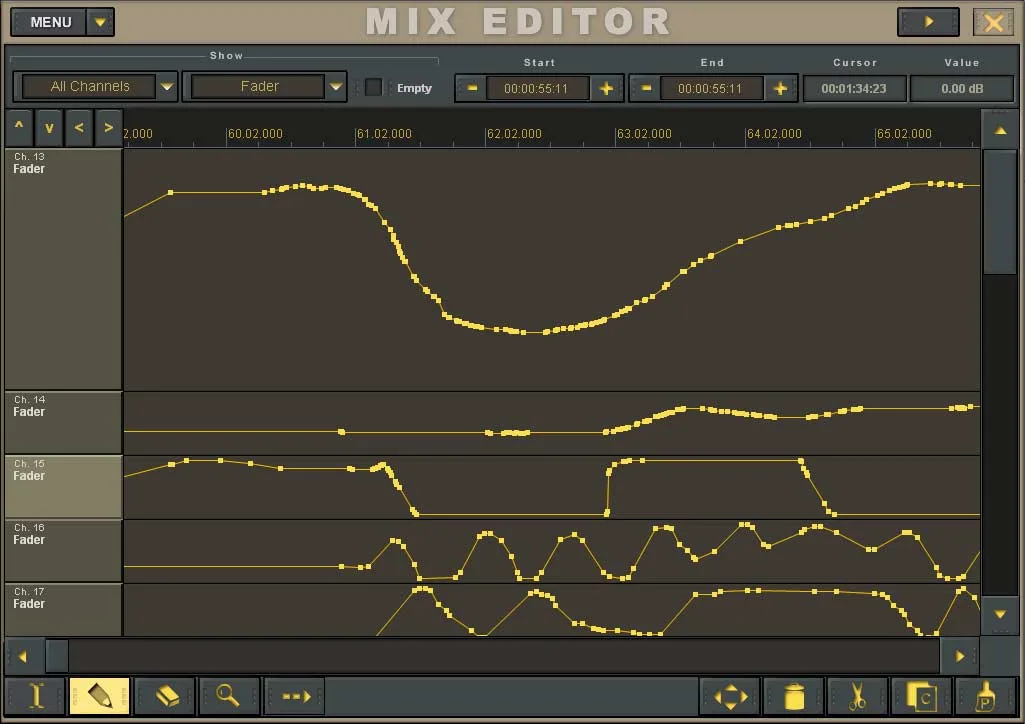Select the eraser tool
1025x724 pixels.
click(x=166, y=696)
